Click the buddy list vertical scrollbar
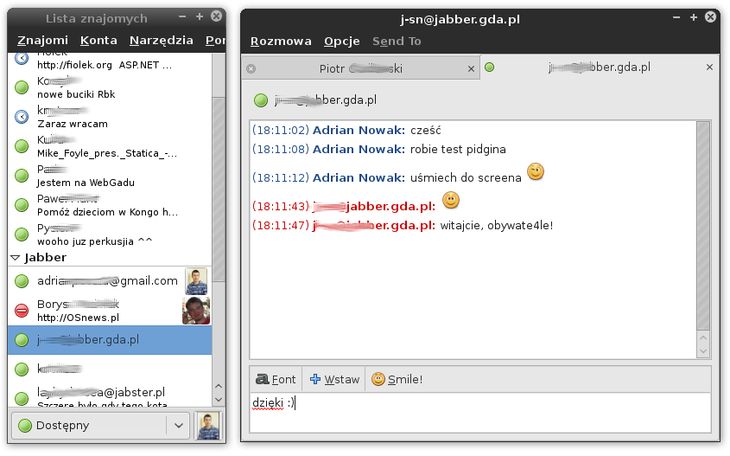 point(218,189)
